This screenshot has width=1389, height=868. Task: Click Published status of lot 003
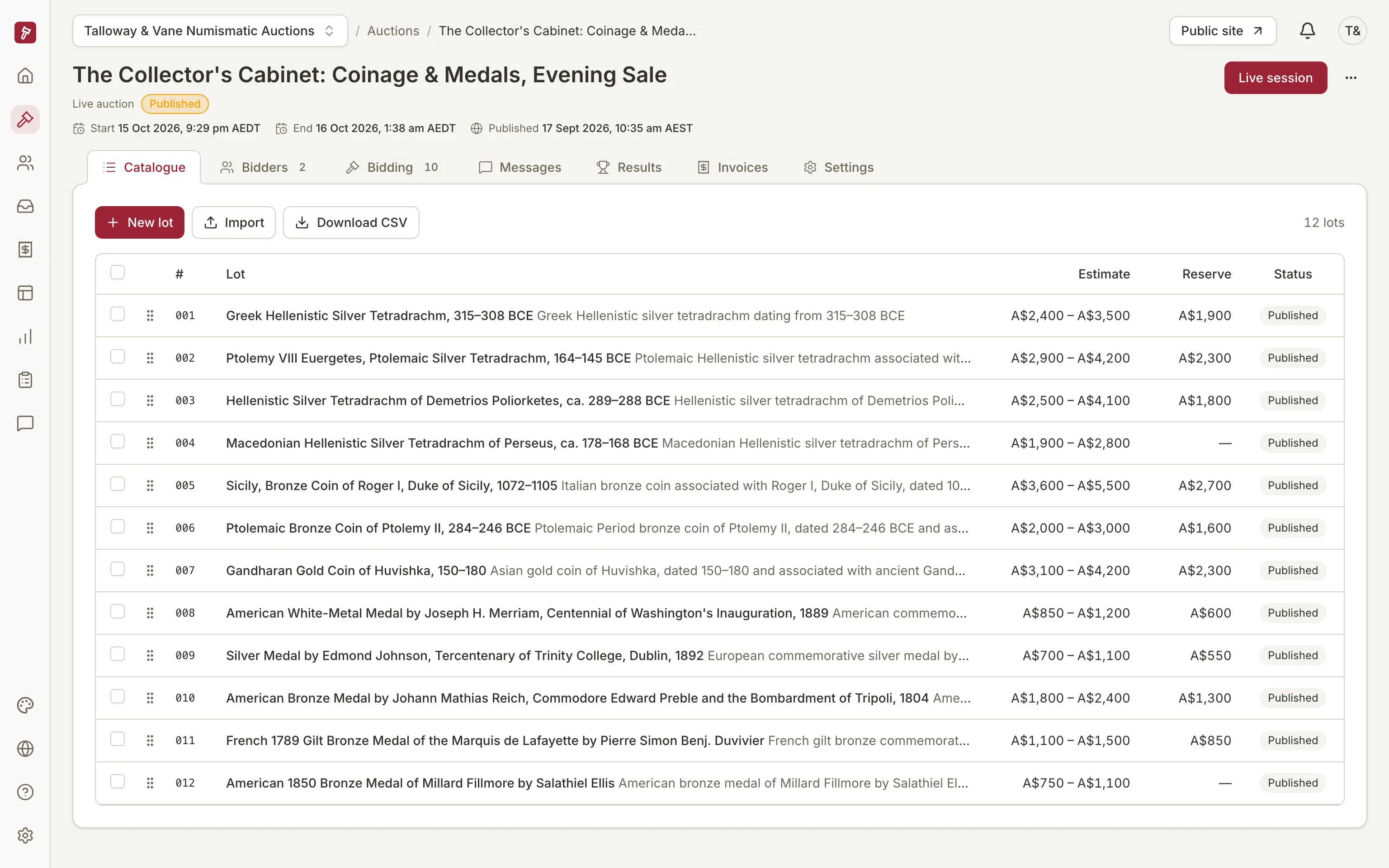[1293, 401]
